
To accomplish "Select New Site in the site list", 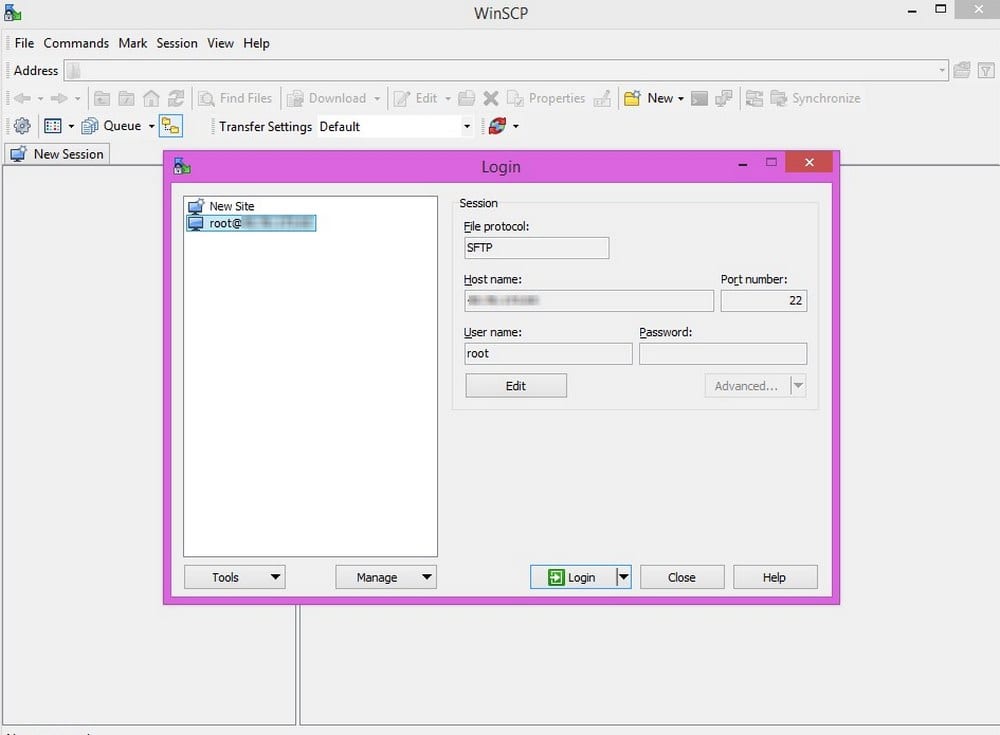I will tap(221, 206).
